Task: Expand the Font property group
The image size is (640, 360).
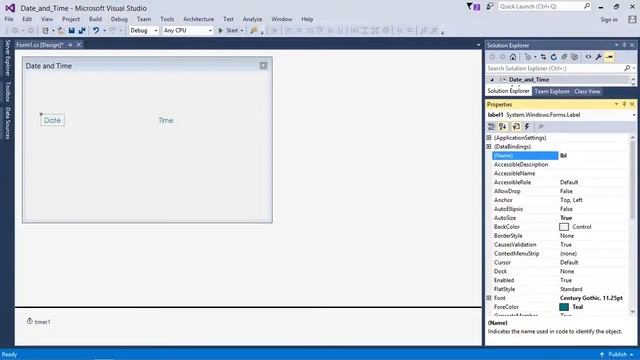Action: (x=489, y=298)
